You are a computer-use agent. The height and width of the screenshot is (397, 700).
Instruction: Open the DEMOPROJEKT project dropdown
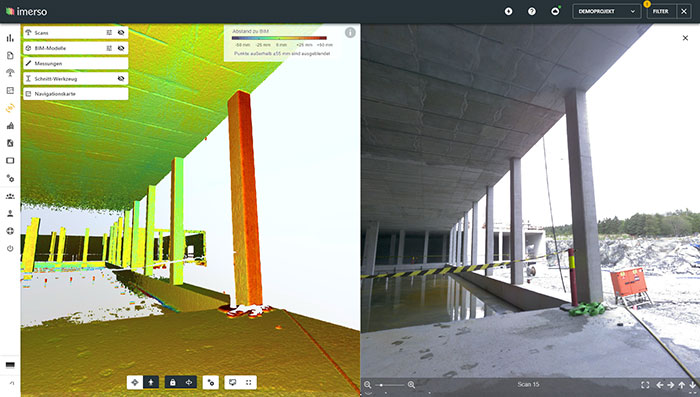click(606, 12)
